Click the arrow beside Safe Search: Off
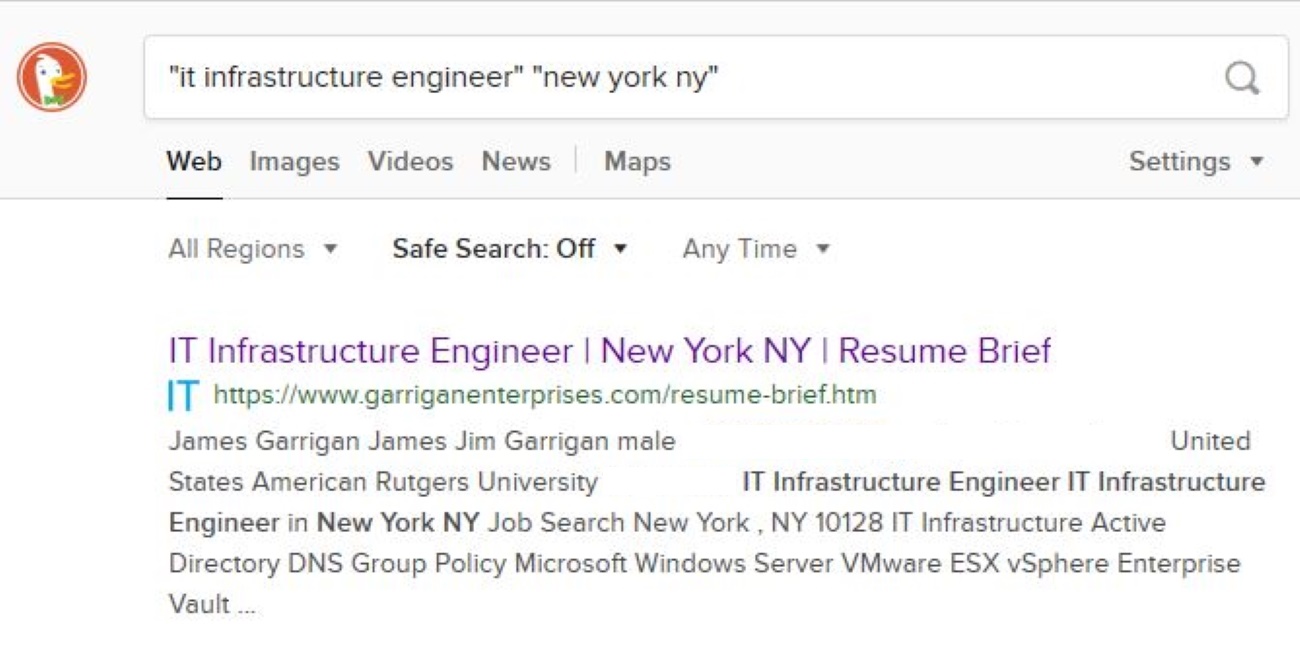1300x668 pixels. [x=620, y=248]
